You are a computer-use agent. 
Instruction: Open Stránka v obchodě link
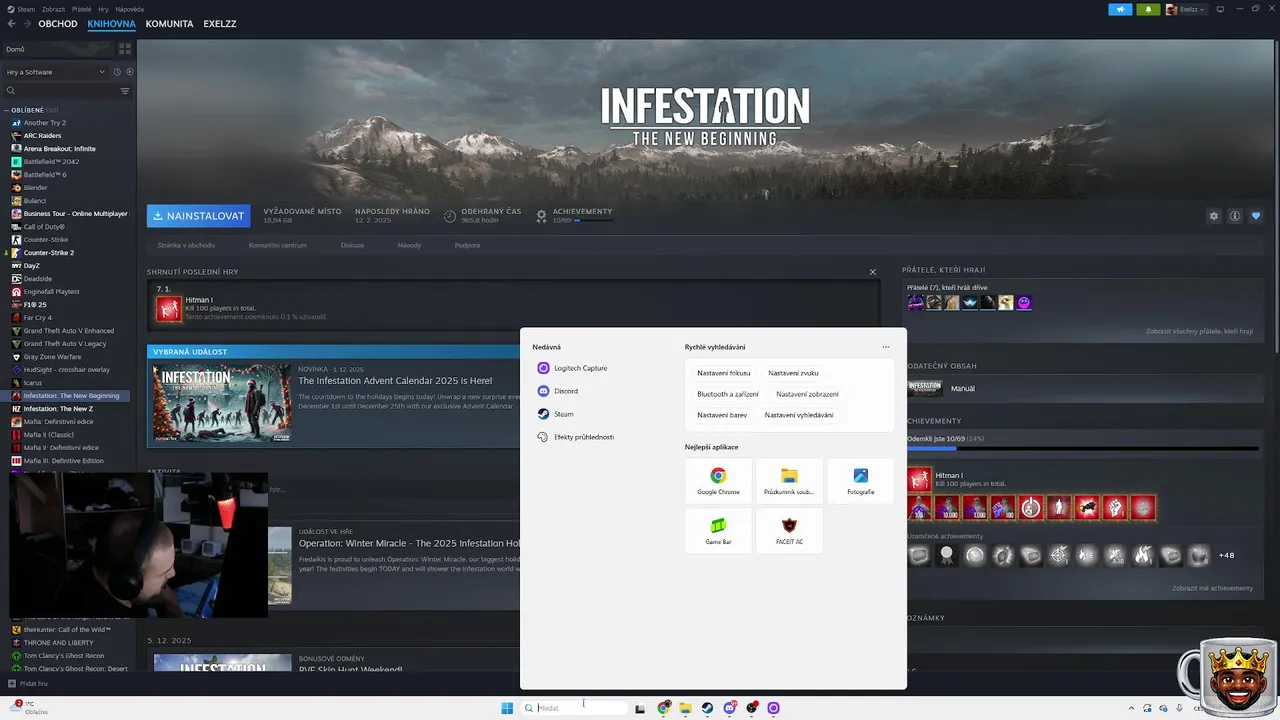click(186, 245)
